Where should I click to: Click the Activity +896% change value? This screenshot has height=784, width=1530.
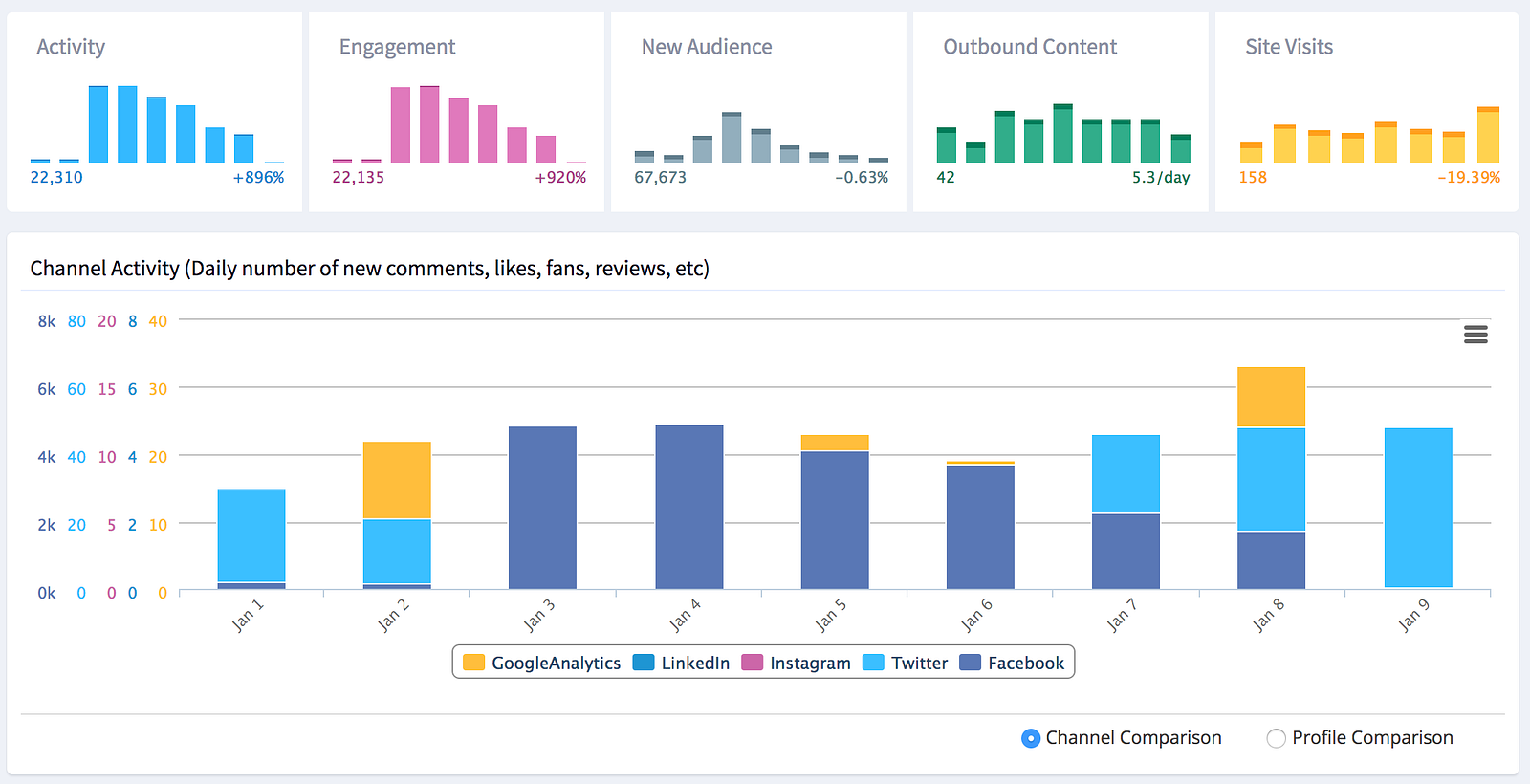pyautogui.click(x=258, y=177)
